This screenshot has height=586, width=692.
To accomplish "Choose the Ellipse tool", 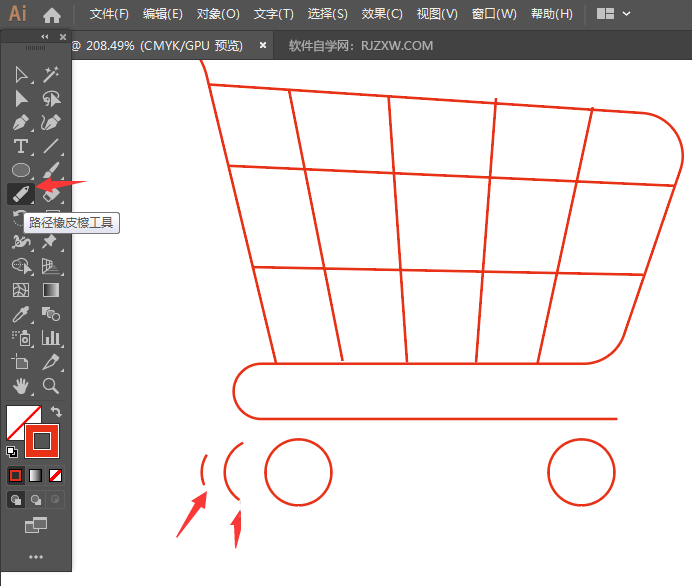I will (21, 170).
